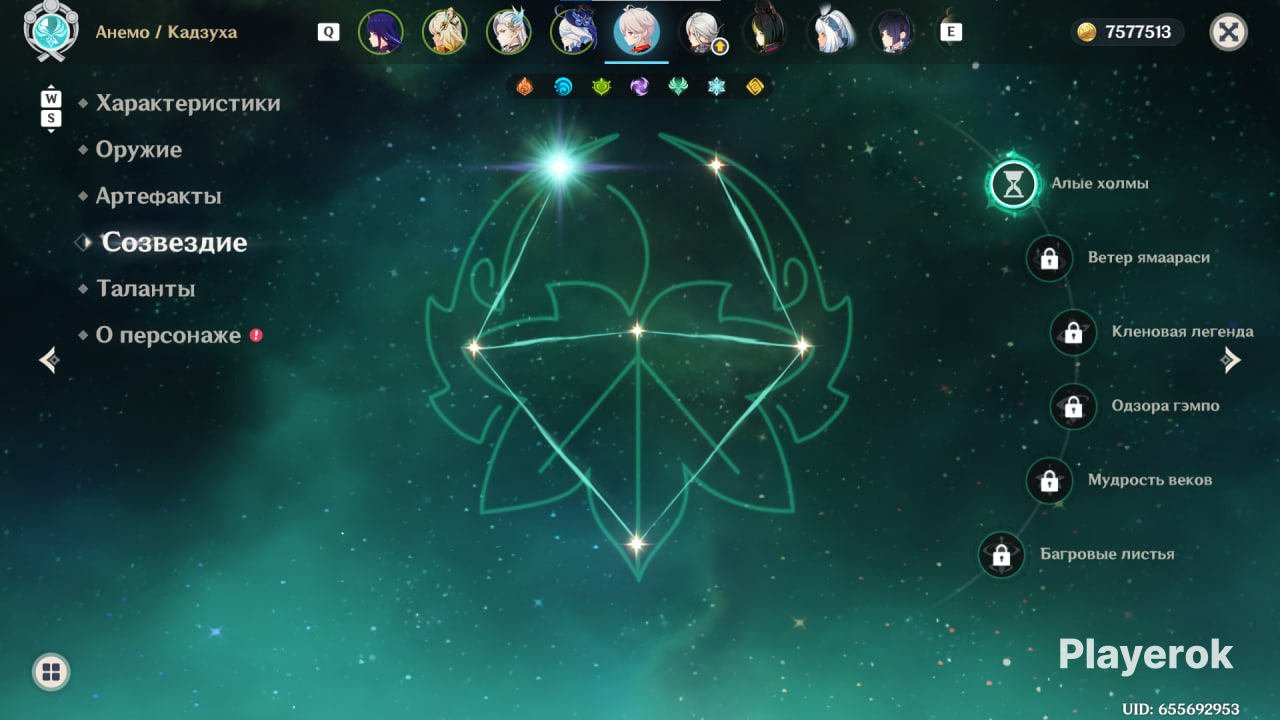Screen dimensions: 1280x720
Task: Open the Оружие menu
Action: [x=139, y=150]
